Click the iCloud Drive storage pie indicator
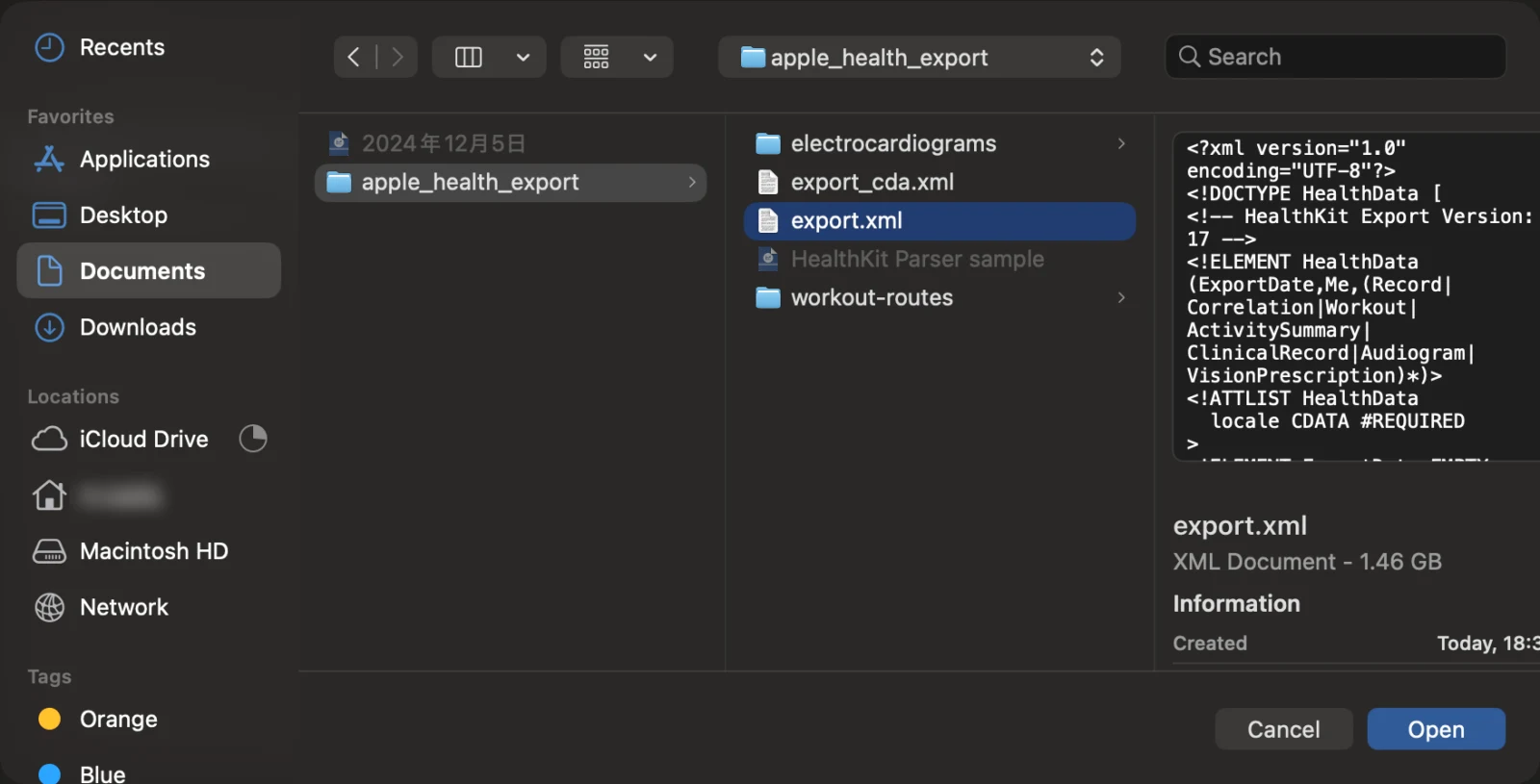The height and width of the screenshot is (784, 1540). 253,439
